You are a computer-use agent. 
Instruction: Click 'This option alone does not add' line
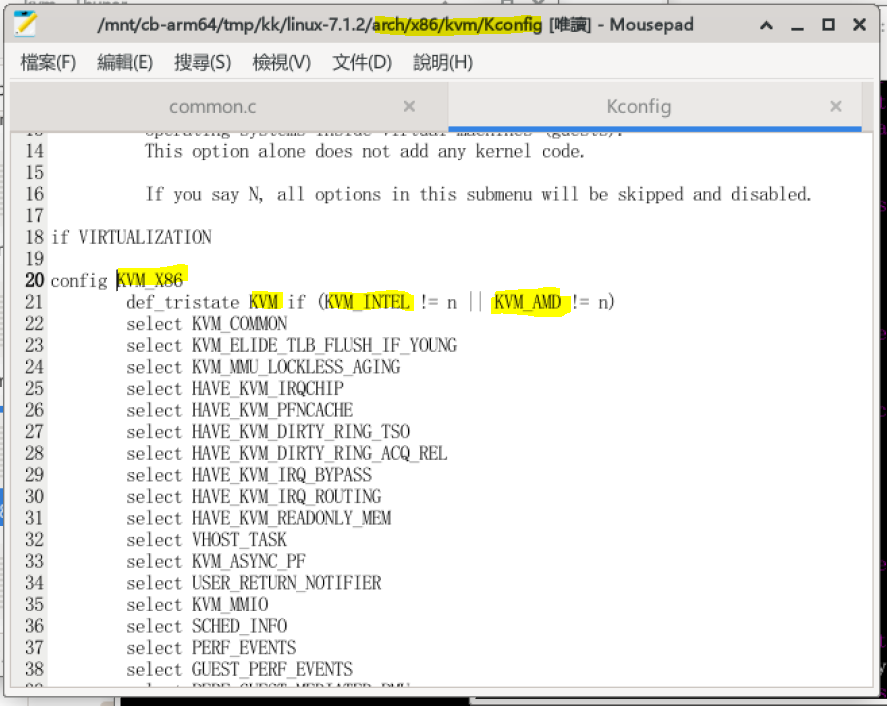coord(364,151)
